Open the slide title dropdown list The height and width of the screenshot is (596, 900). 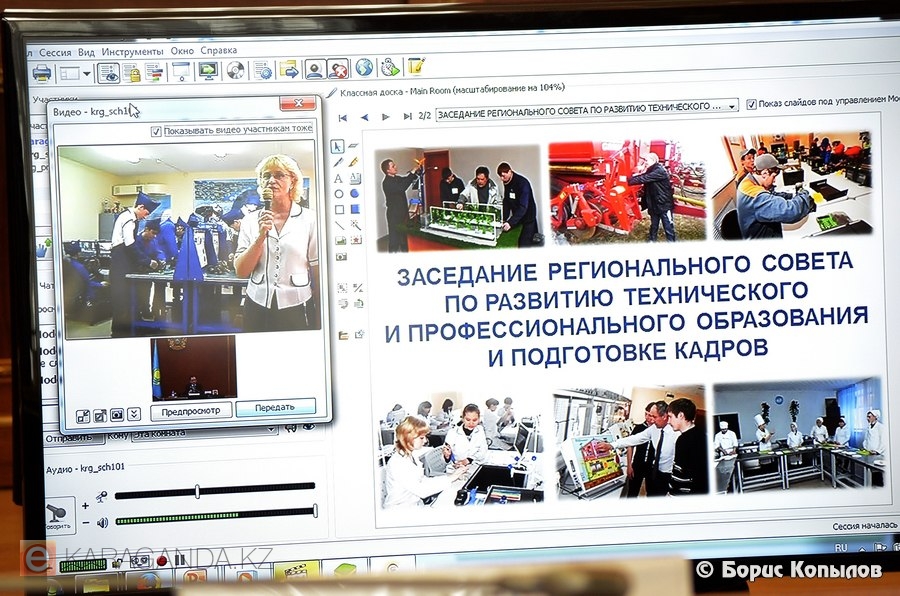click(732, 105)
